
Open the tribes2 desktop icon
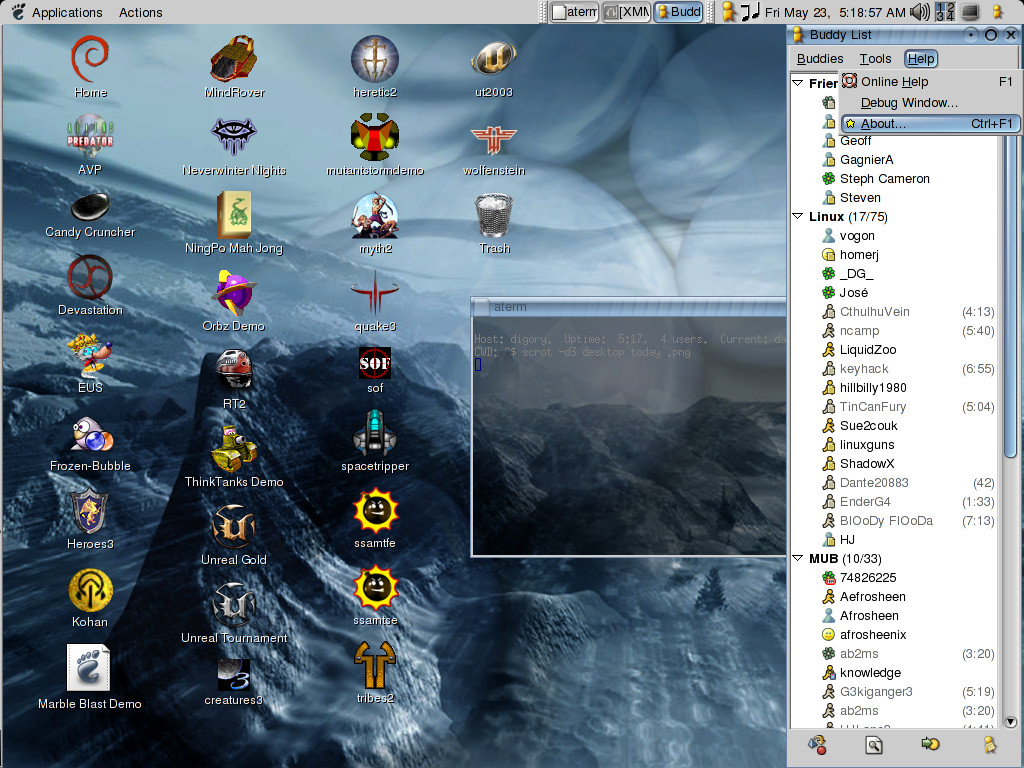tap(375, 665)
